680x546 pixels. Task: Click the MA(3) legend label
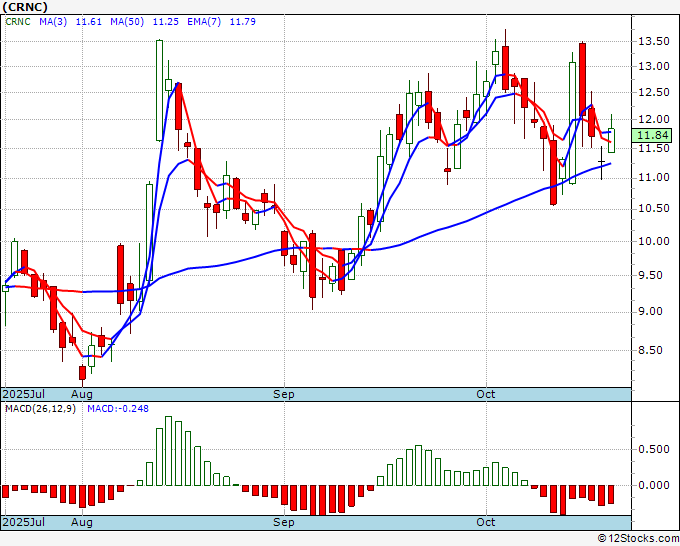pos(53,21)
